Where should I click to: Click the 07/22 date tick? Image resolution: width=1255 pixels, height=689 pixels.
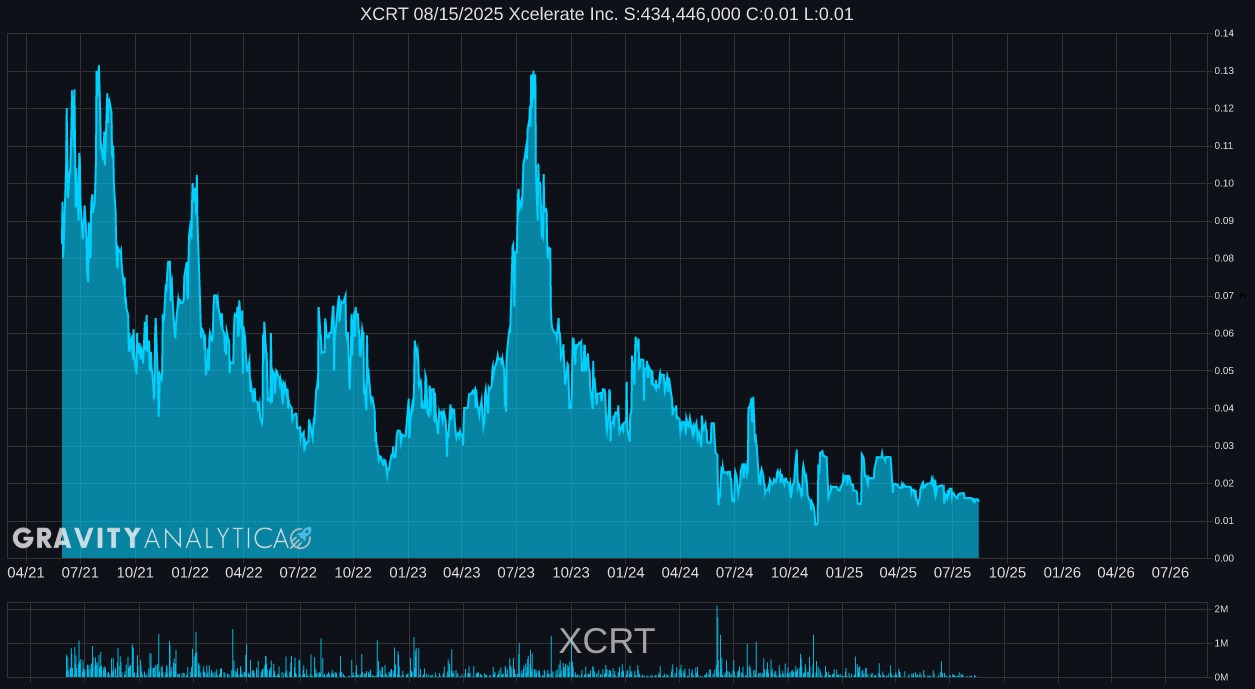(298, 573)
